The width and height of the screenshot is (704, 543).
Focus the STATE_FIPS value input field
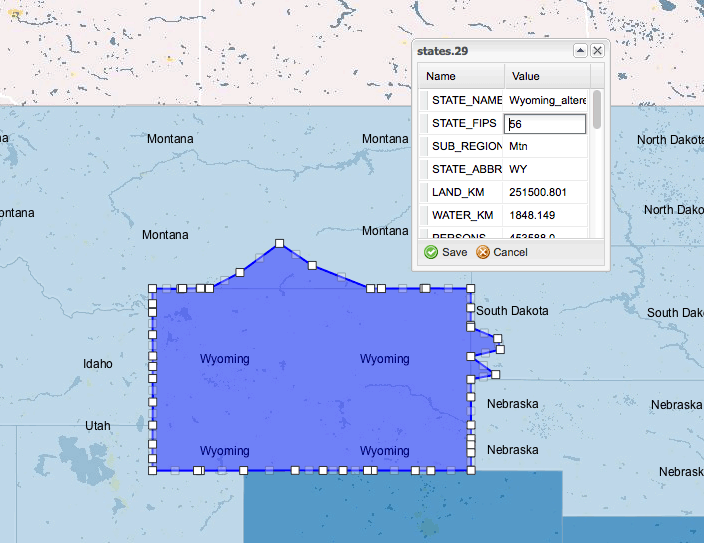point(546,124)
